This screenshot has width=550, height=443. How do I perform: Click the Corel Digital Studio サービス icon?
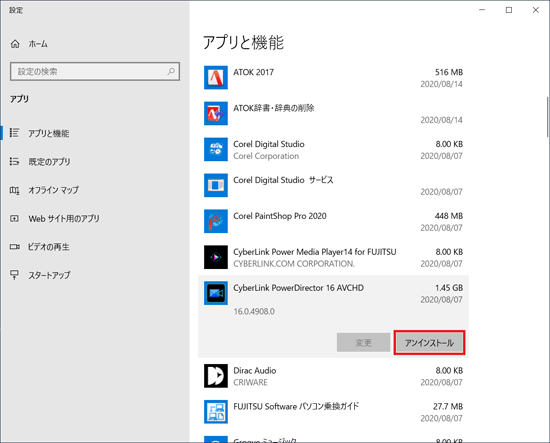(216, 185)
